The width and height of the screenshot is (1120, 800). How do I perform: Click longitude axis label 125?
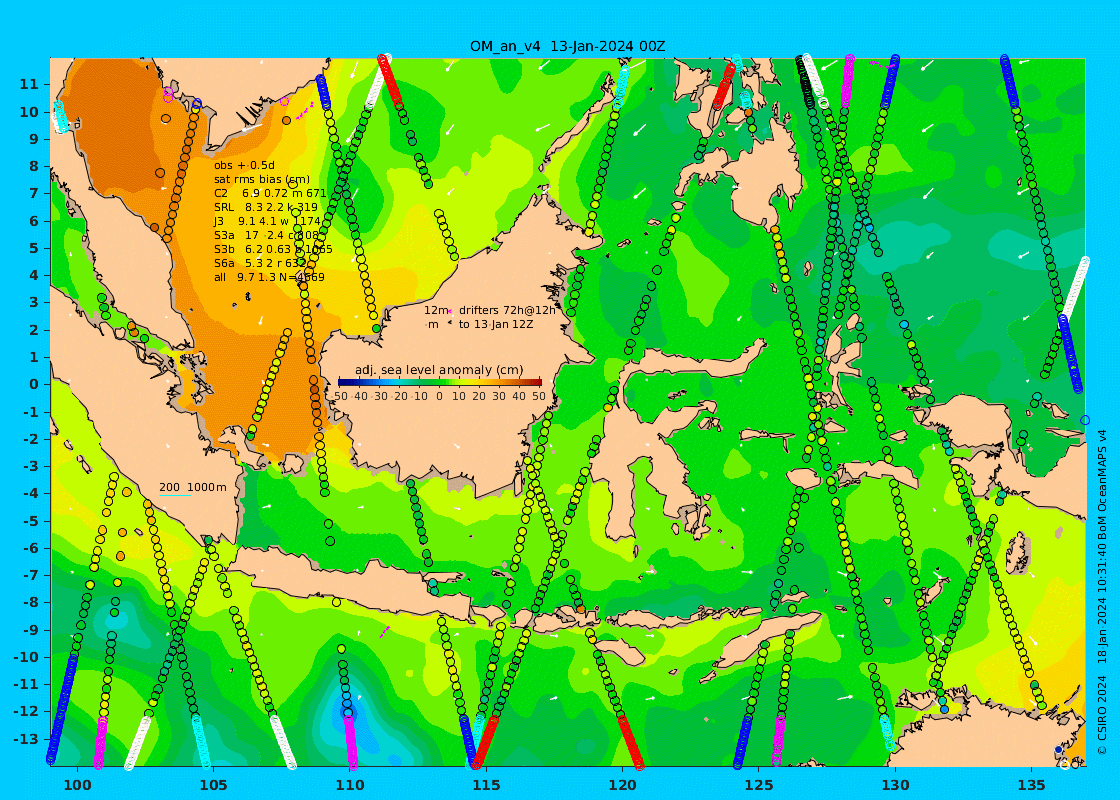[759, 786]
